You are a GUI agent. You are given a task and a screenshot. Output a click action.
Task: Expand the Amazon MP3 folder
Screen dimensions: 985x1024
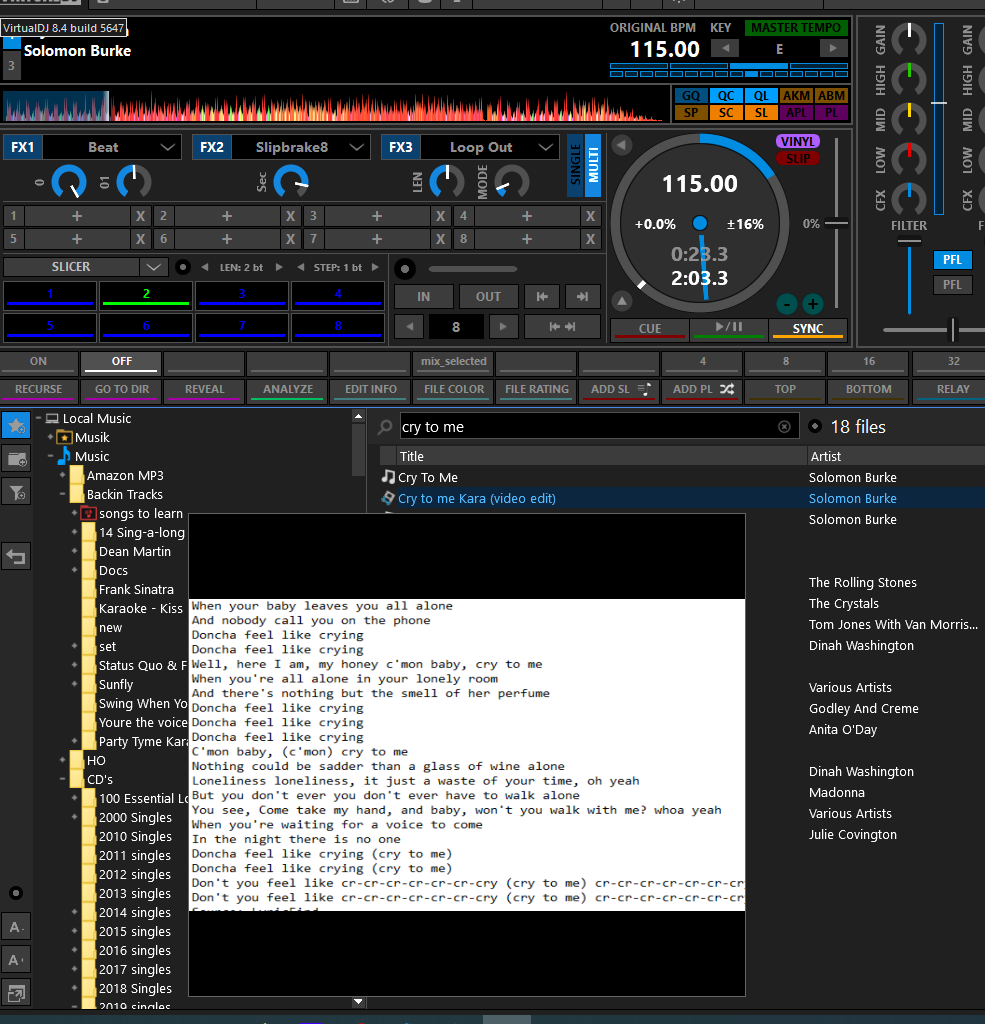pos(63,475)
